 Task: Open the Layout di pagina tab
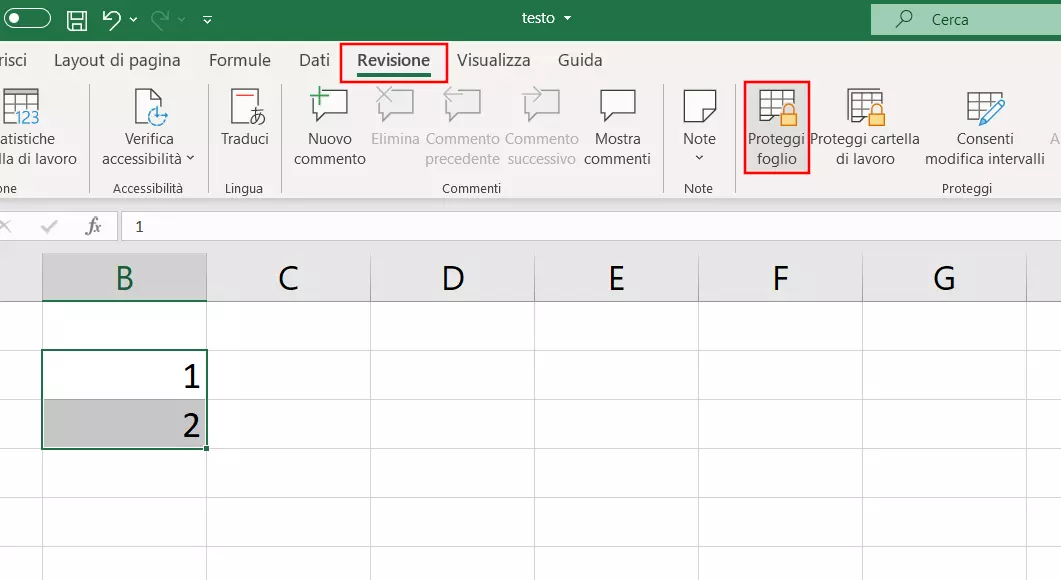117,60
